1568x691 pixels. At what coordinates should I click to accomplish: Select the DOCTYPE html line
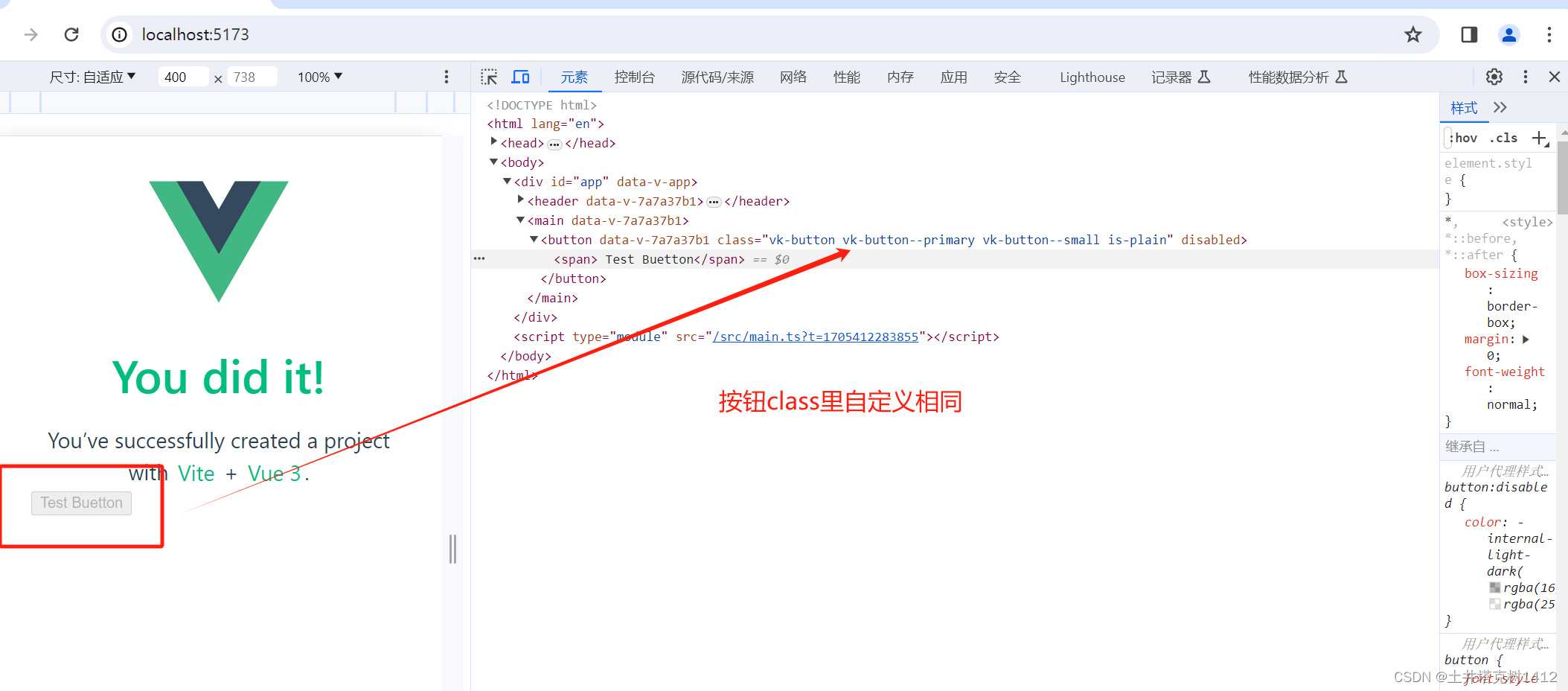pyautogui.click(x=542, y=105)
